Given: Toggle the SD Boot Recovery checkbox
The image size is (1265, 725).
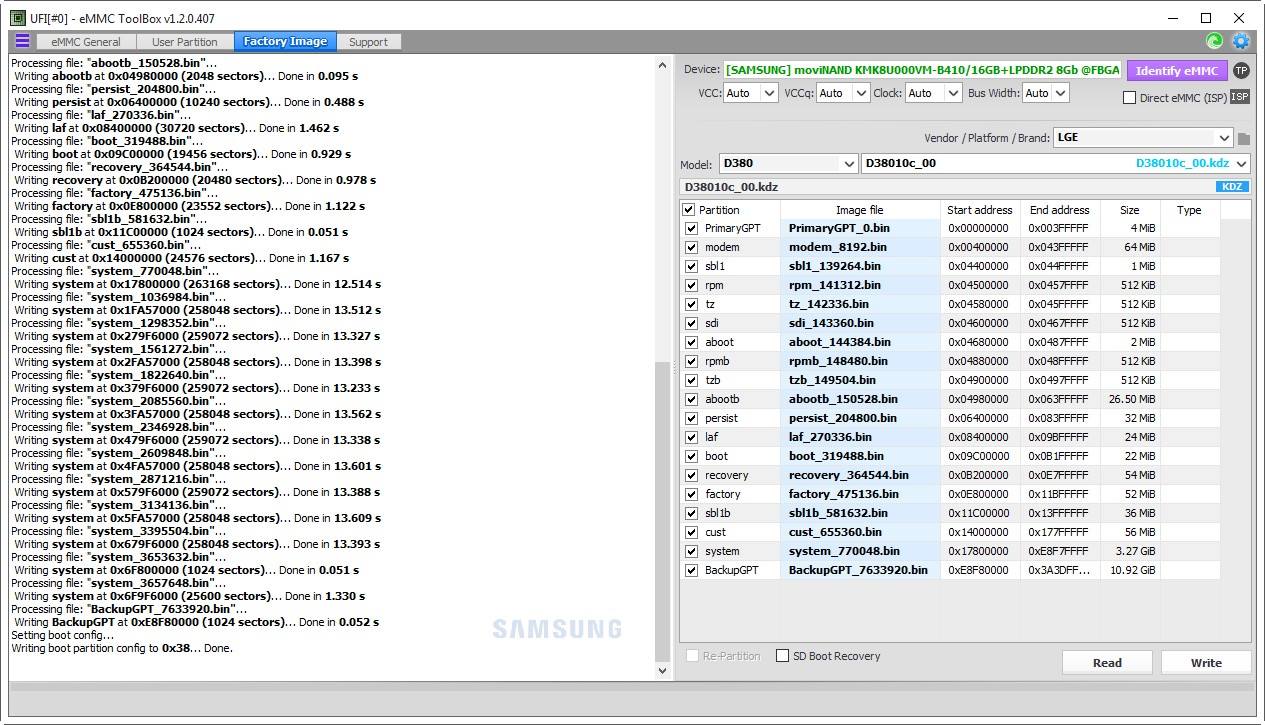Looking at the screenshot, I should tap(783, 656).
